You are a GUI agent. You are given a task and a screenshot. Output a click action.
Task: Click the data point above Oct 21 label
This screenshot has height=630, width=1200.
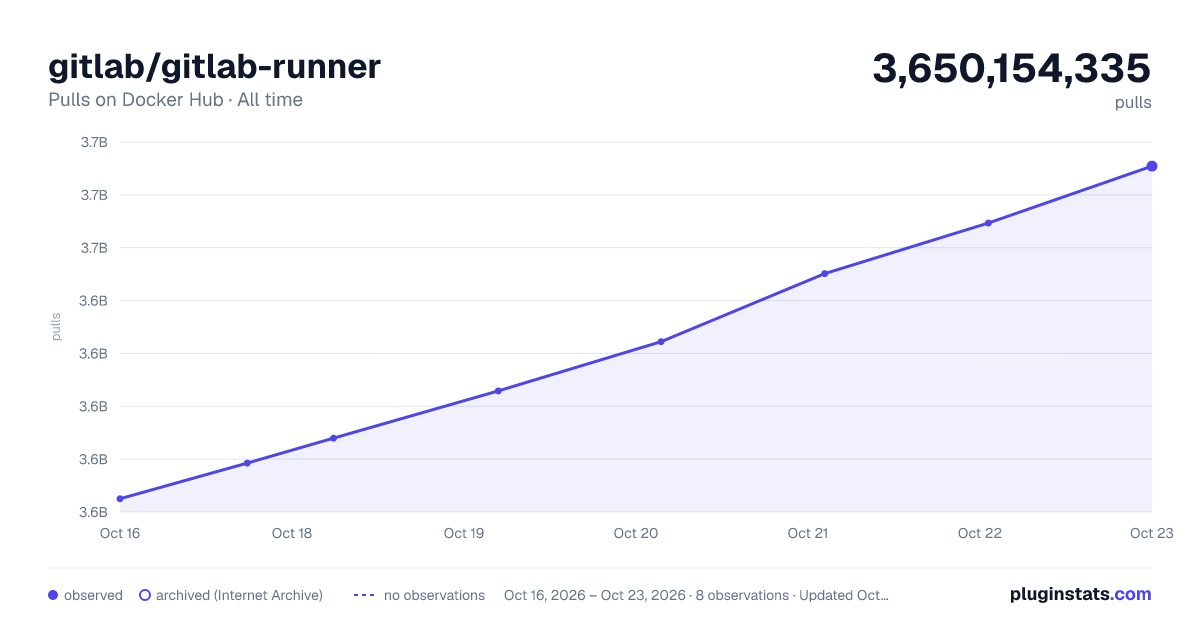coord(825,273)
